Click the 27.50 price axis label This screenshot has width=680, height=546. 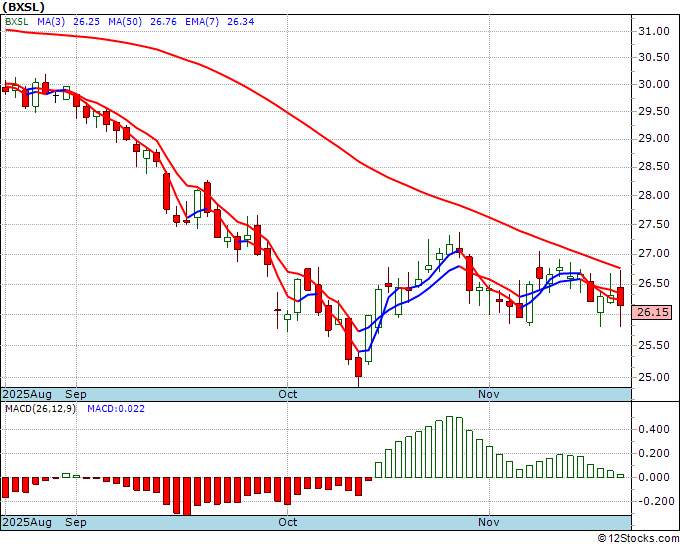click(x=654, y=224)
